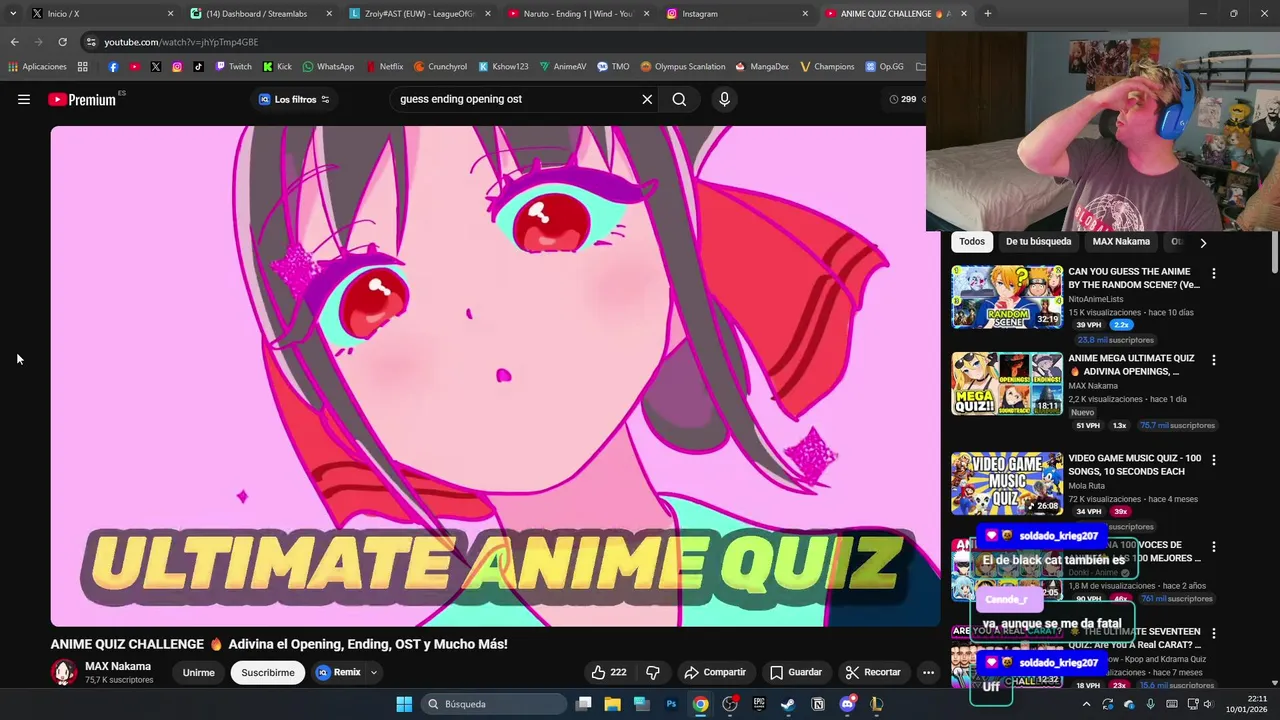Open the YouTube hamburger guide menu
This screenshot has height=720, width=1280.
24,99
